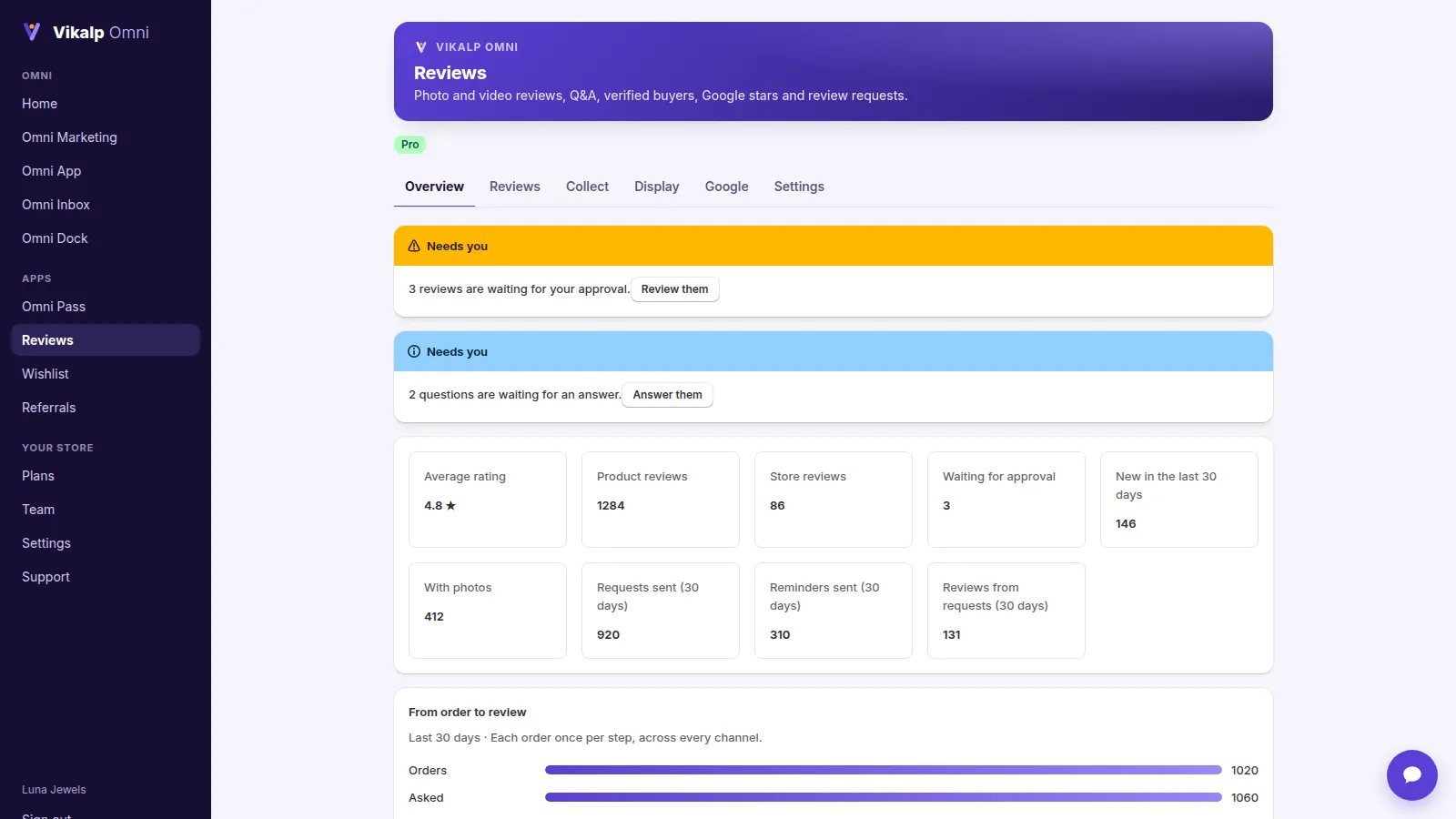Go to the Google tab
The height and width of the screenshot is (819, 1456).
pos(727,187)
